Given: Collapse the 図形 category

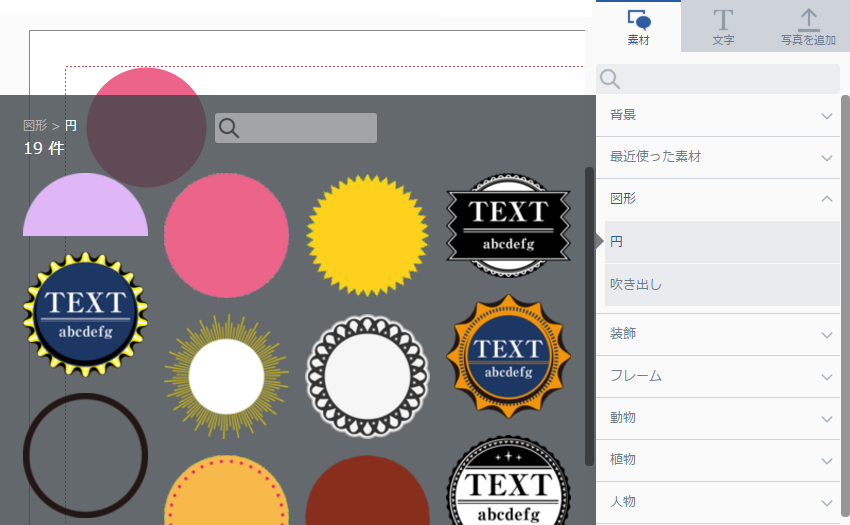Looking at the screenshot, I should (720, 199).
